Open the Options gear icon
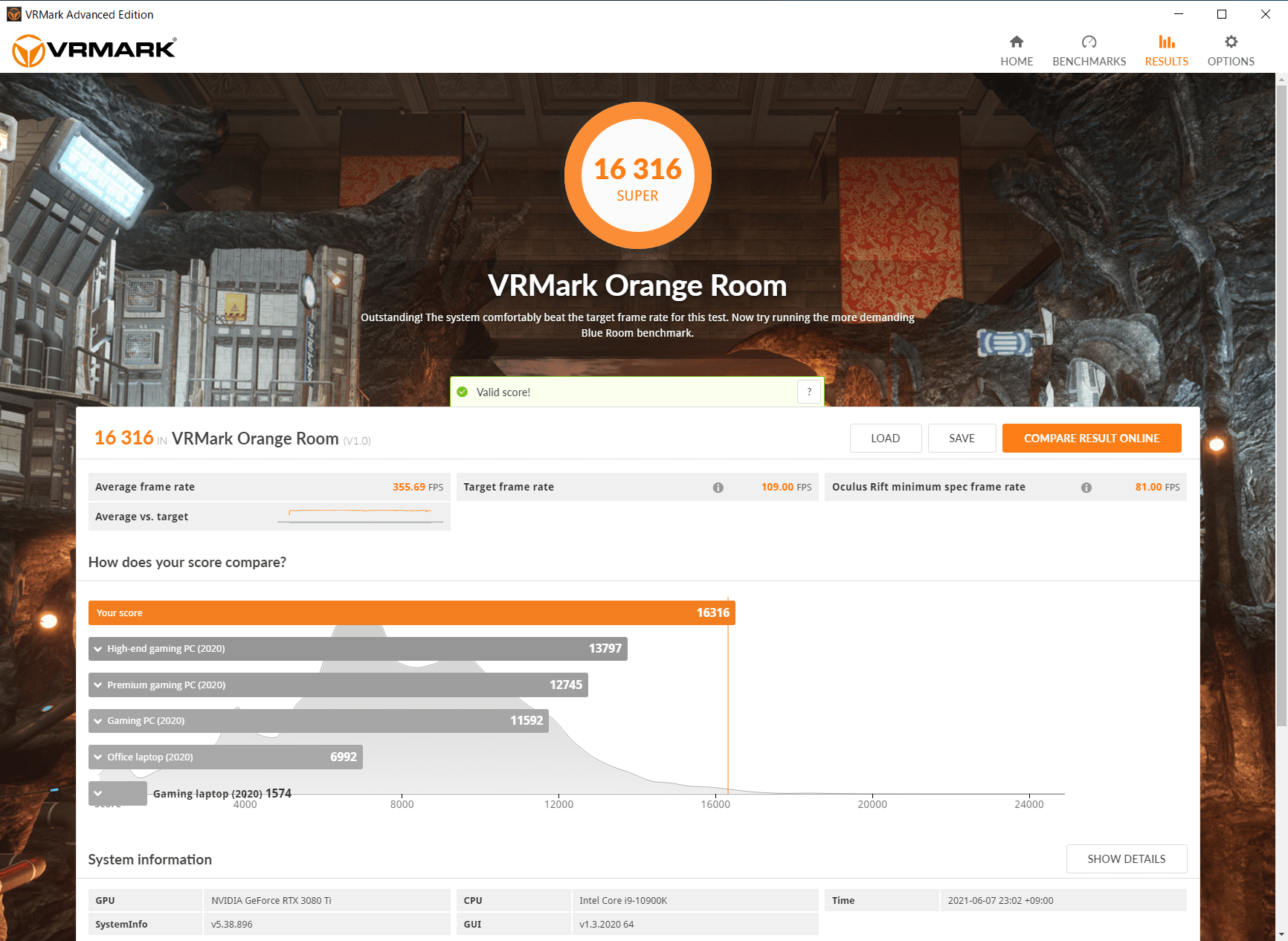 pyautogui.click(x=1231, y=42)
